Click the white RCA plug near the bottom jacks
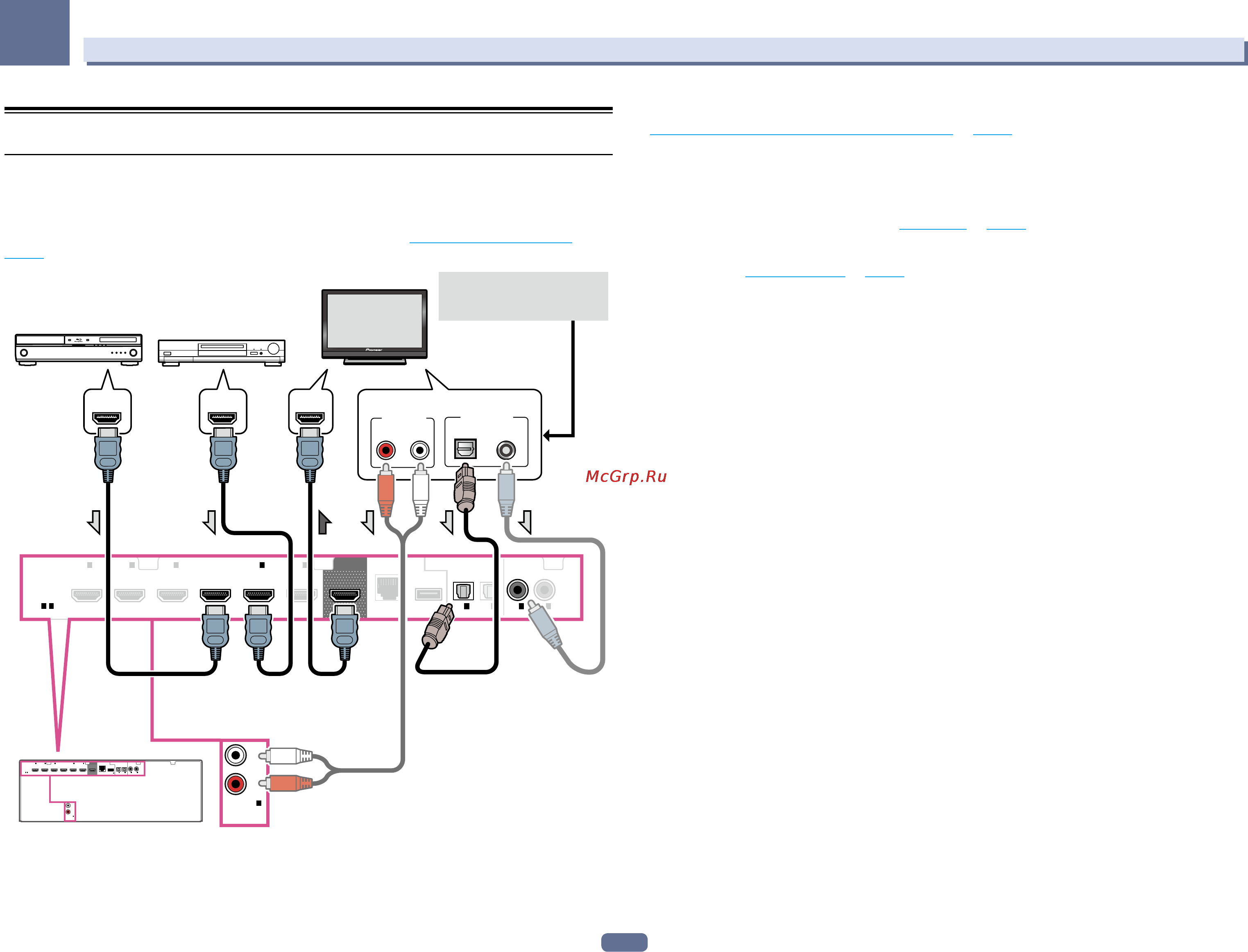 pos(285,756)
